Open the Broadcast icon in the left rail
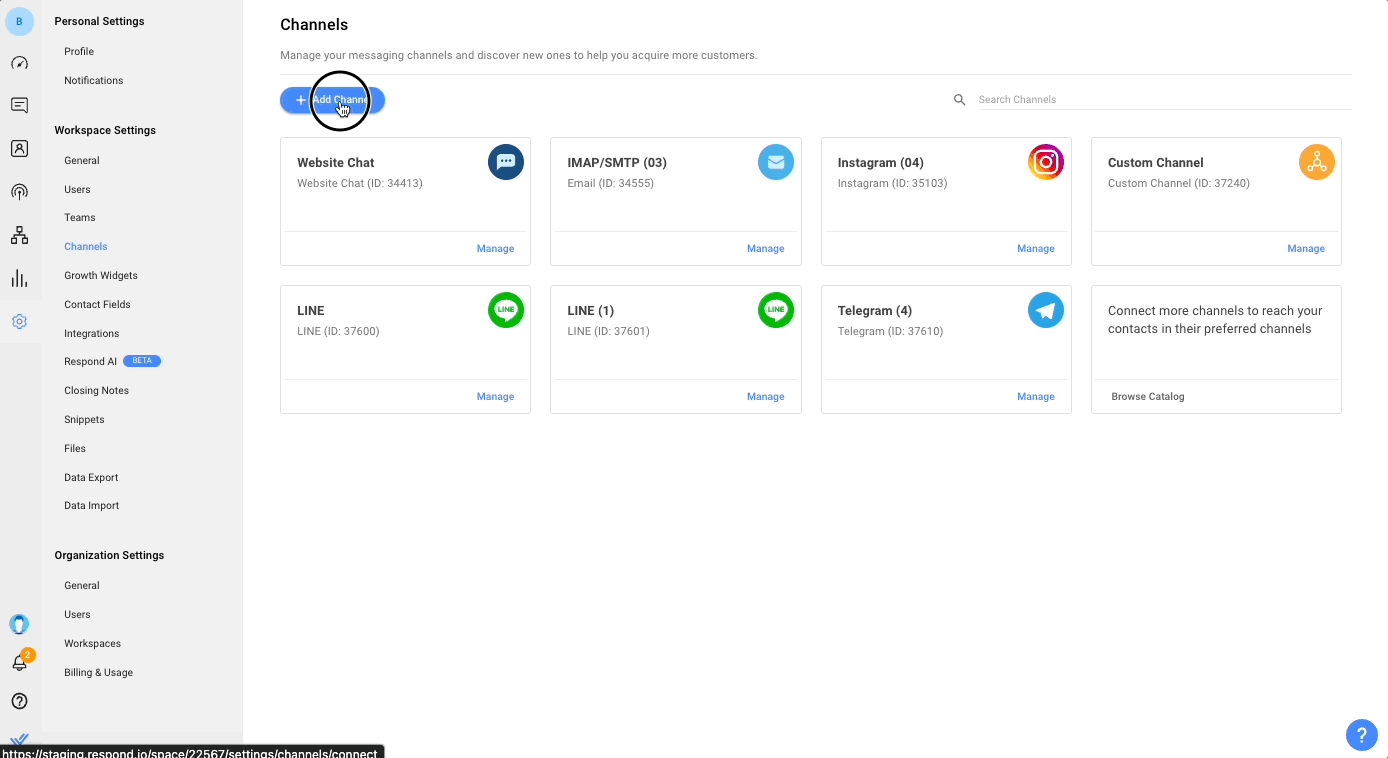 point(20,191)
